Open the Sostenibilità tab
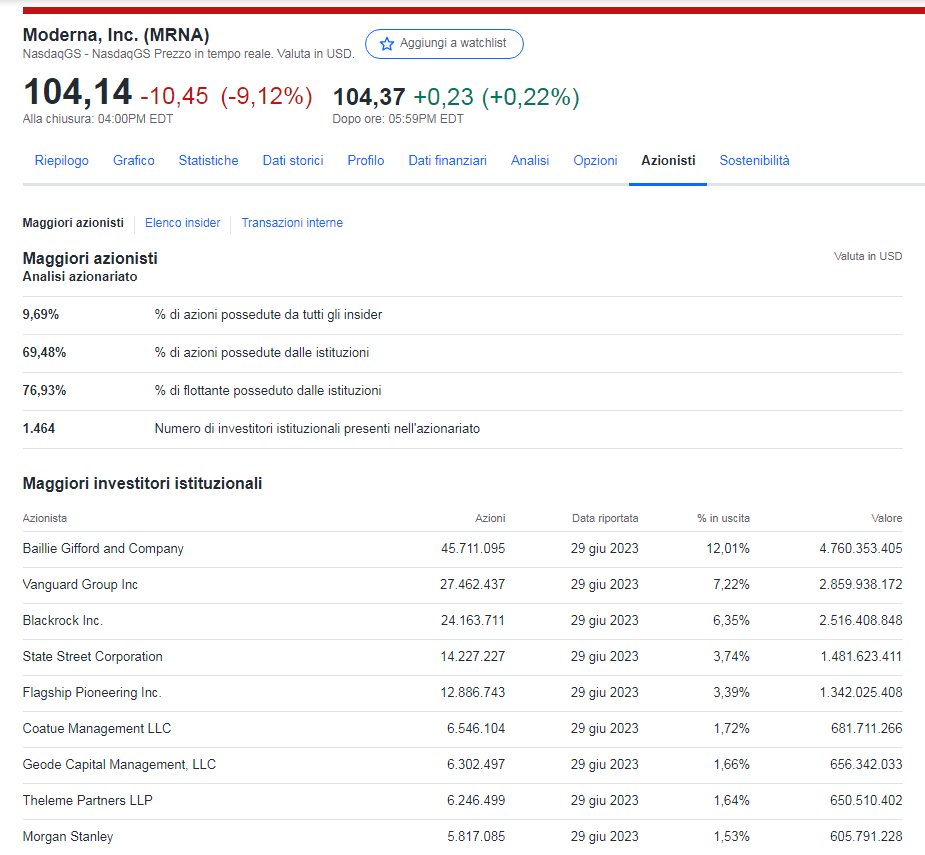The image size is (925, 855). click(x=754, y=160)
